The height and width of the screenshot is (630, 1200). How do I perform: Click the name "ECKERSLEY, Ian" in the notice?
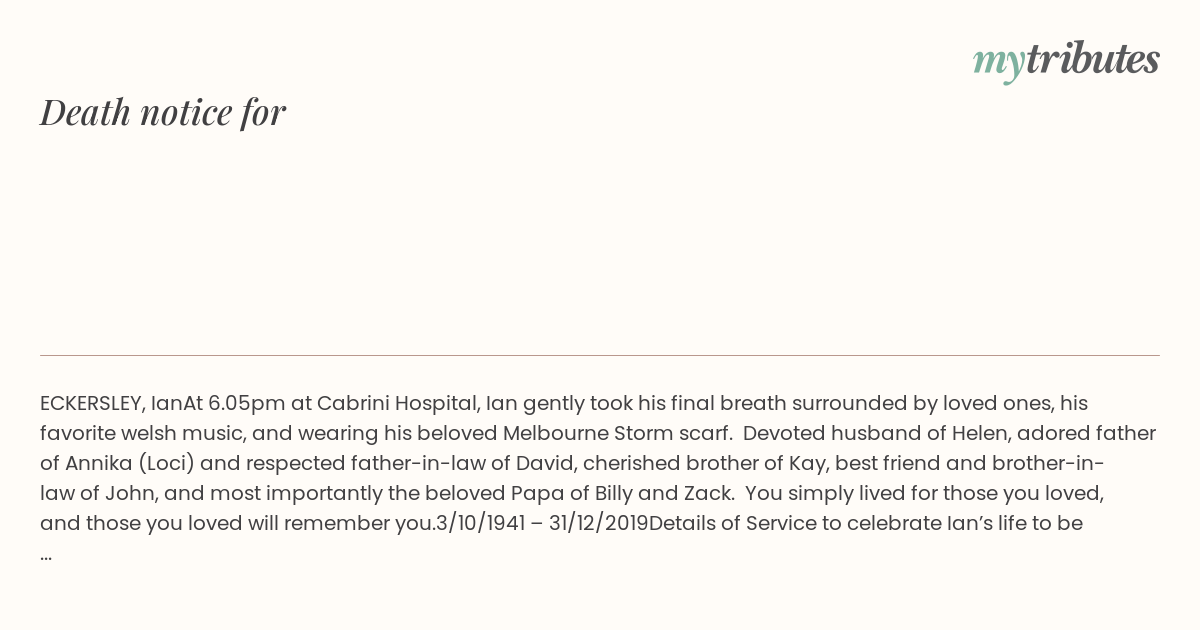(x=111, y=404)
